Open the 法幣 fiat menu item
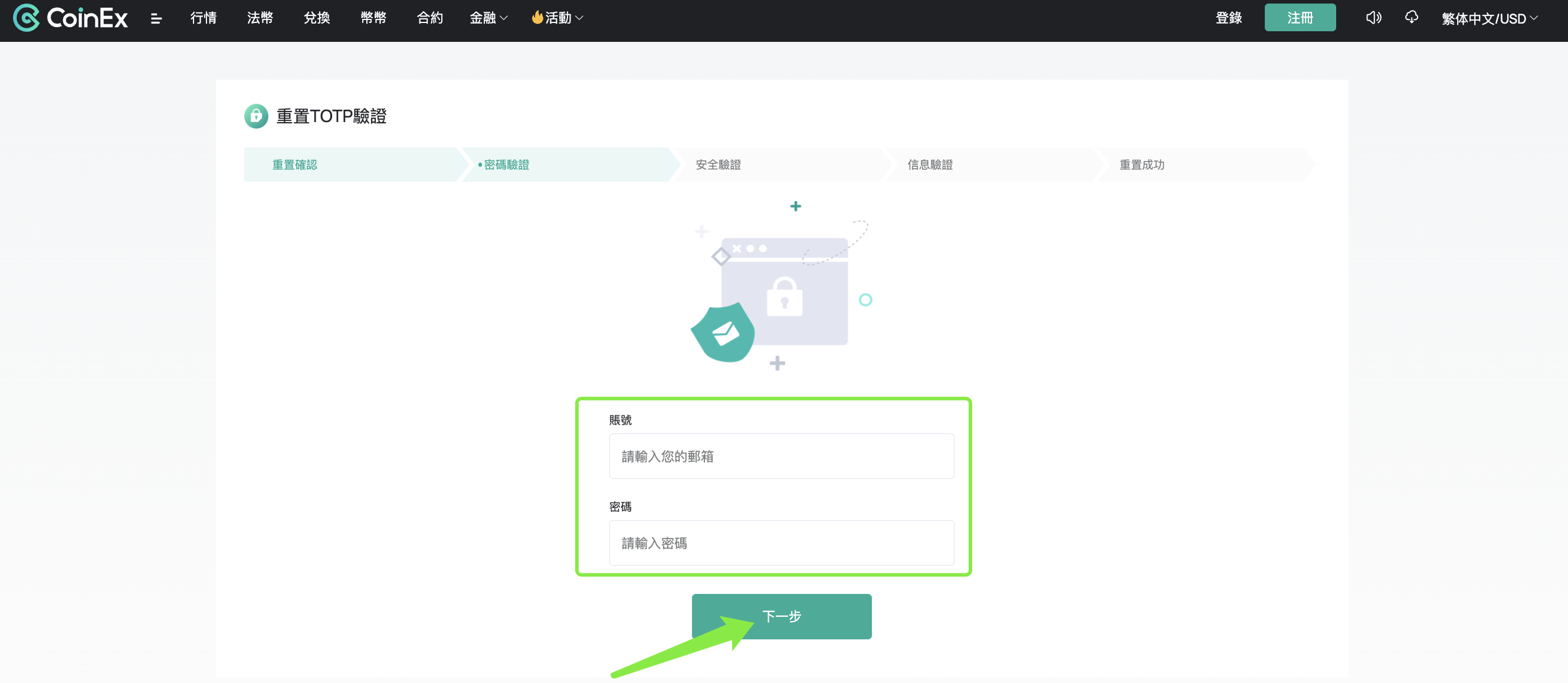1568x683 pixels. 260,18
